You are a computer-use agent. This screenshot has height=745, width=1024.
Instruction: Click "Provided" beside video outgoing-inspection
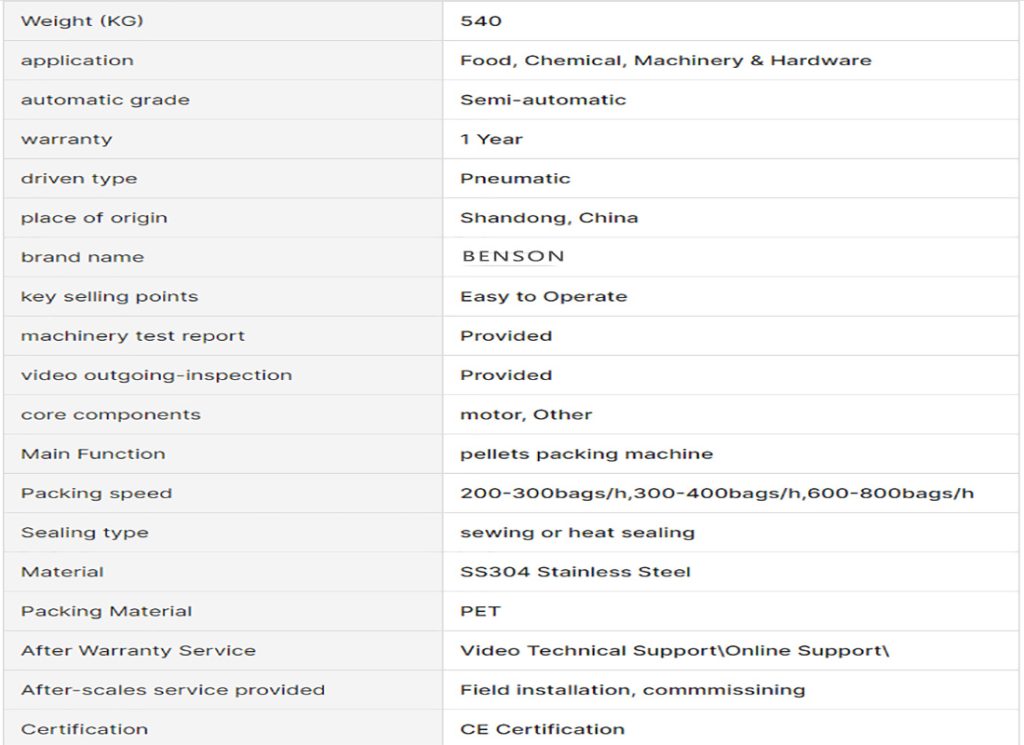coord(506,375)
